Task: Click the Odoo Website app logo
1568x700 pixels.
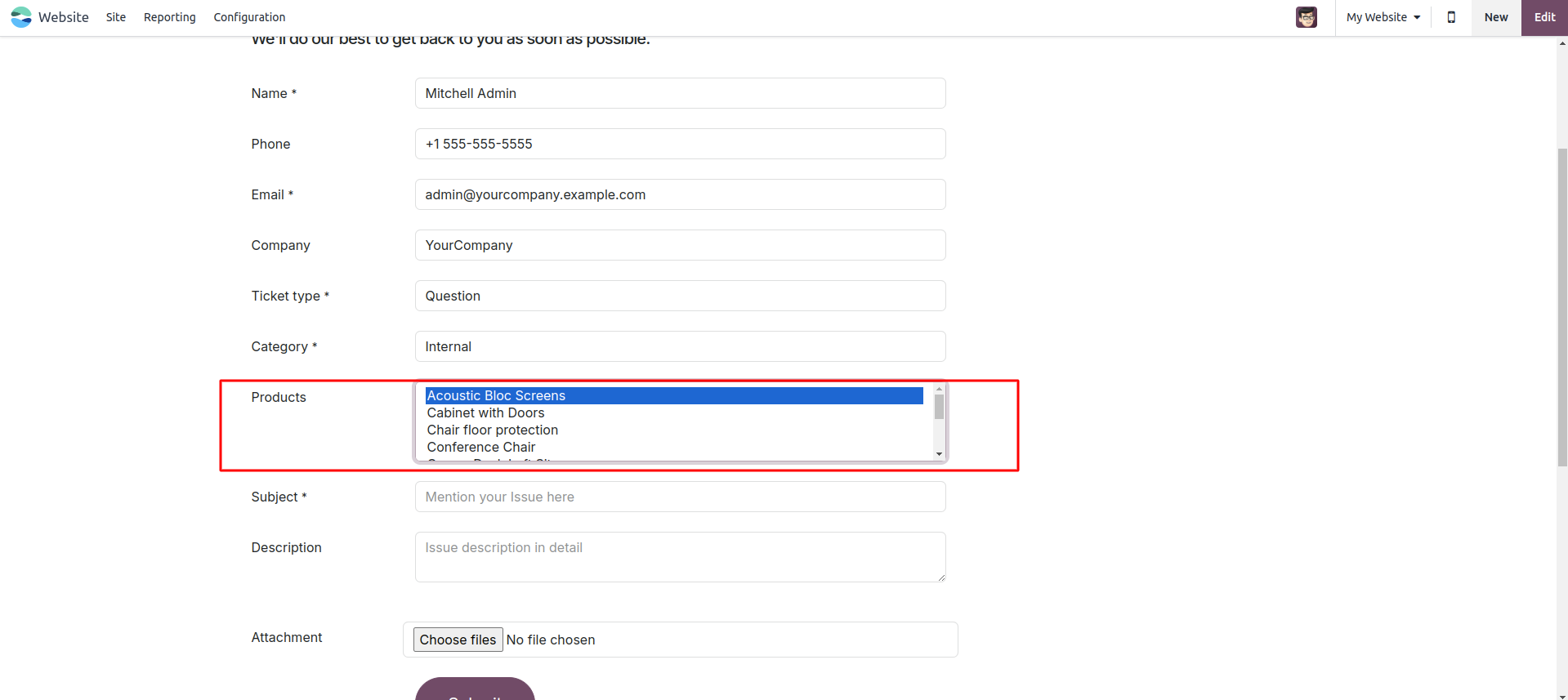Action: click(x=21, y=17)
